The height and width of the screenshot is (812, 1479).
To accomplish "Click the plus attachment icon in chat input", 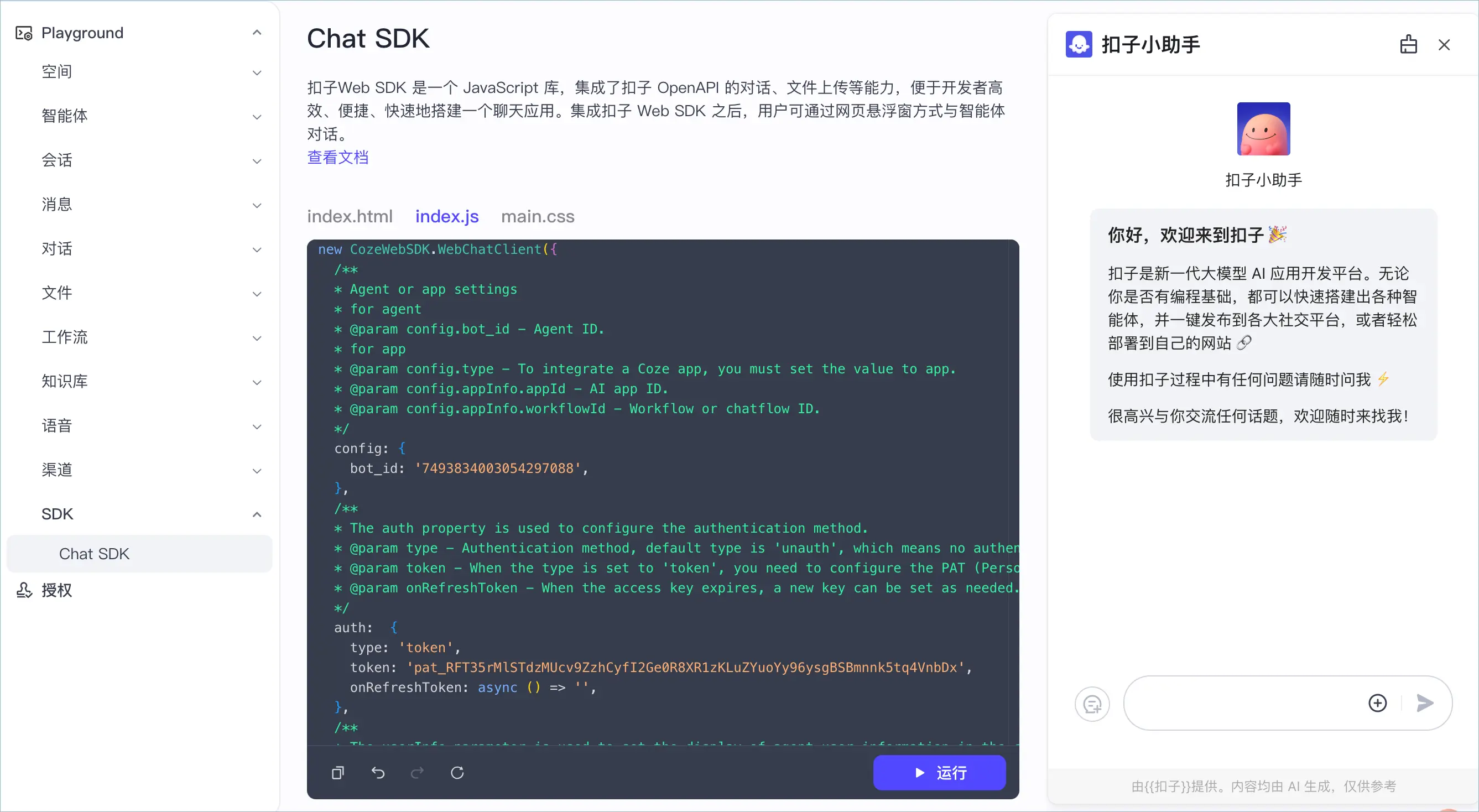I will 1377,703.
